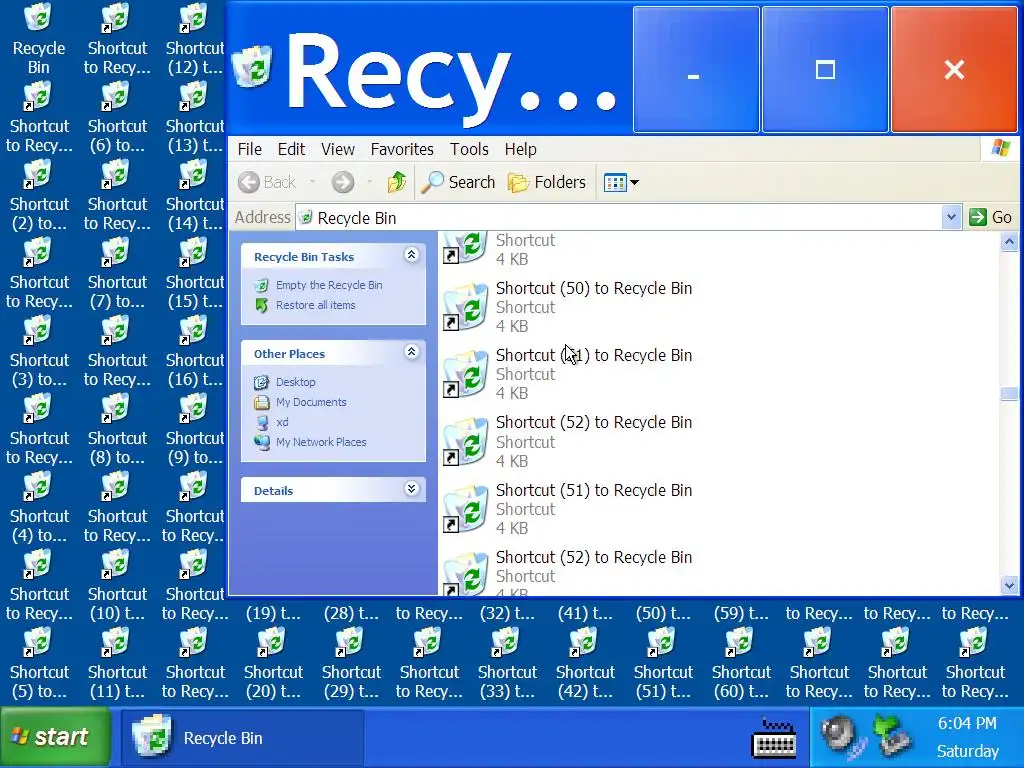Viewport: 1024px width, 768px height.
Task: Select desktop icon Shortcut (6) to Recycle Bin
Action: coord(117,118)
